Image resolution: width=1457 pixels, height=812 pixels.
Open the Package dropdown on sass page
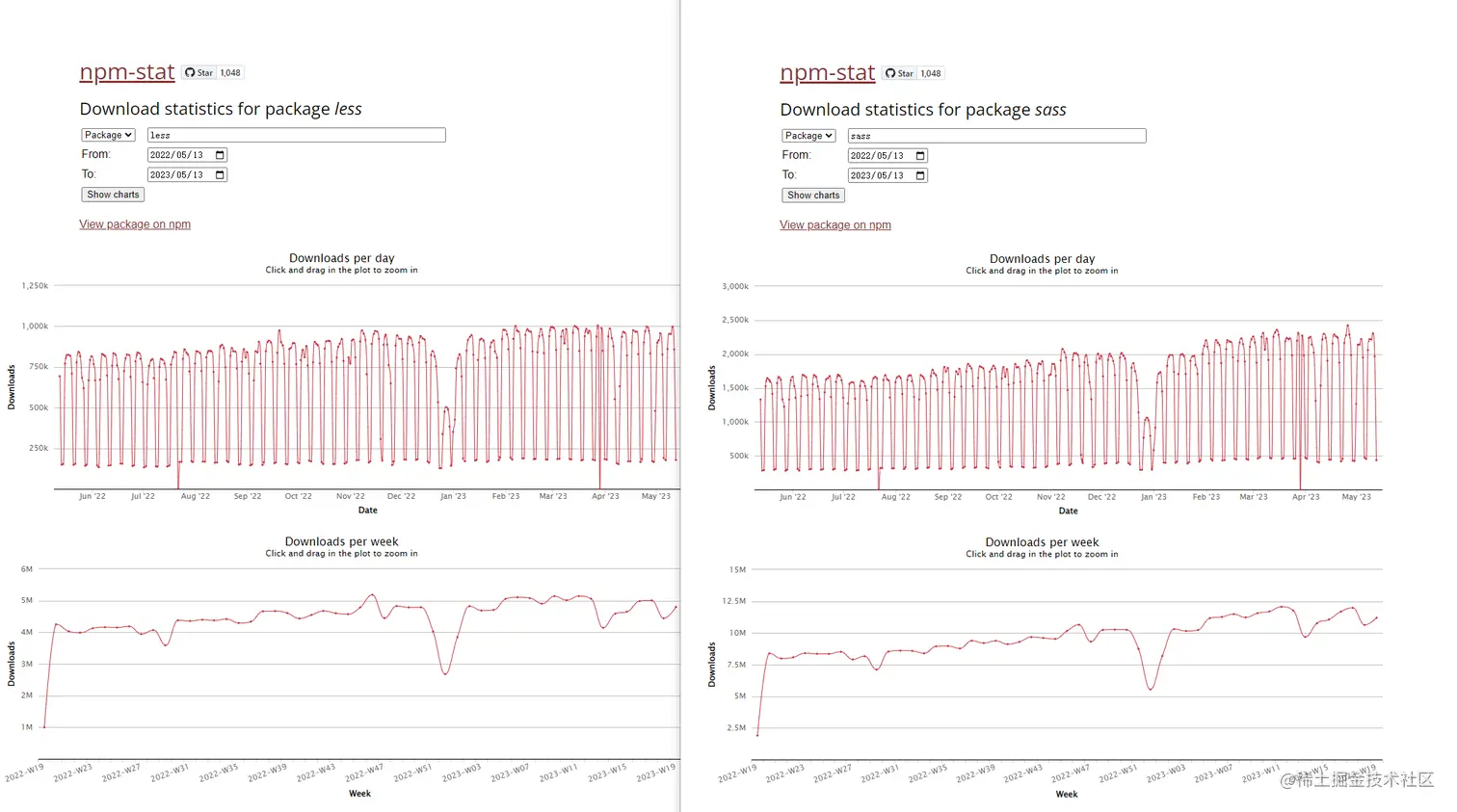(x=808, y=136)
